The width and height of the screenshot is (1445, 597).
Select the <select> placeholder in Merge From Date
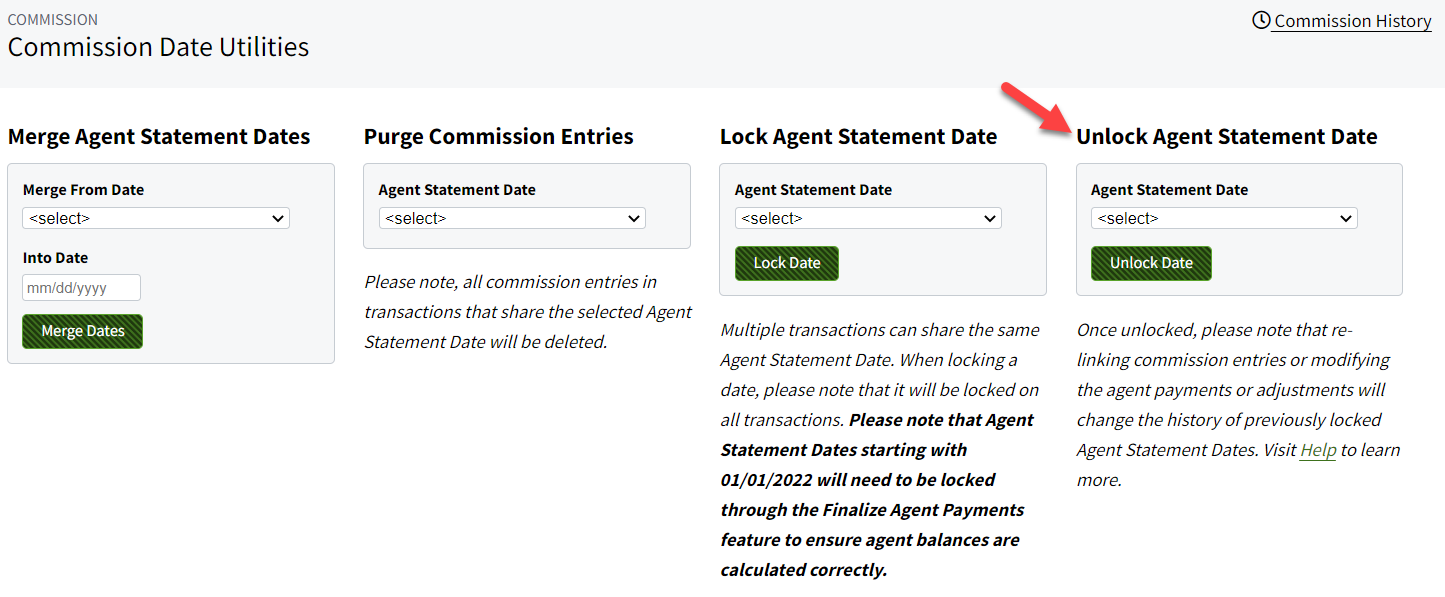[x=60, y=218]
